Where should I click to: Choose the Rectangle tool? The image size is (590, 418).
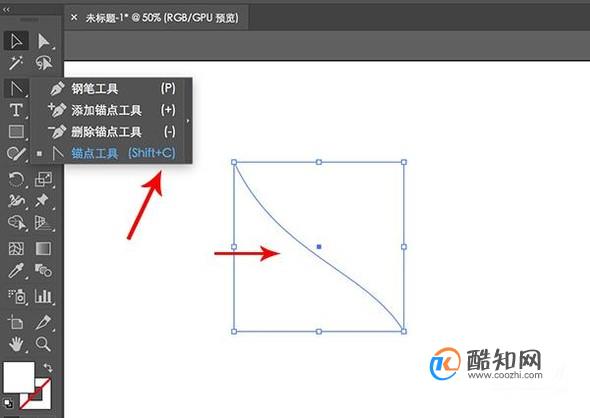(x=16, y=132)
